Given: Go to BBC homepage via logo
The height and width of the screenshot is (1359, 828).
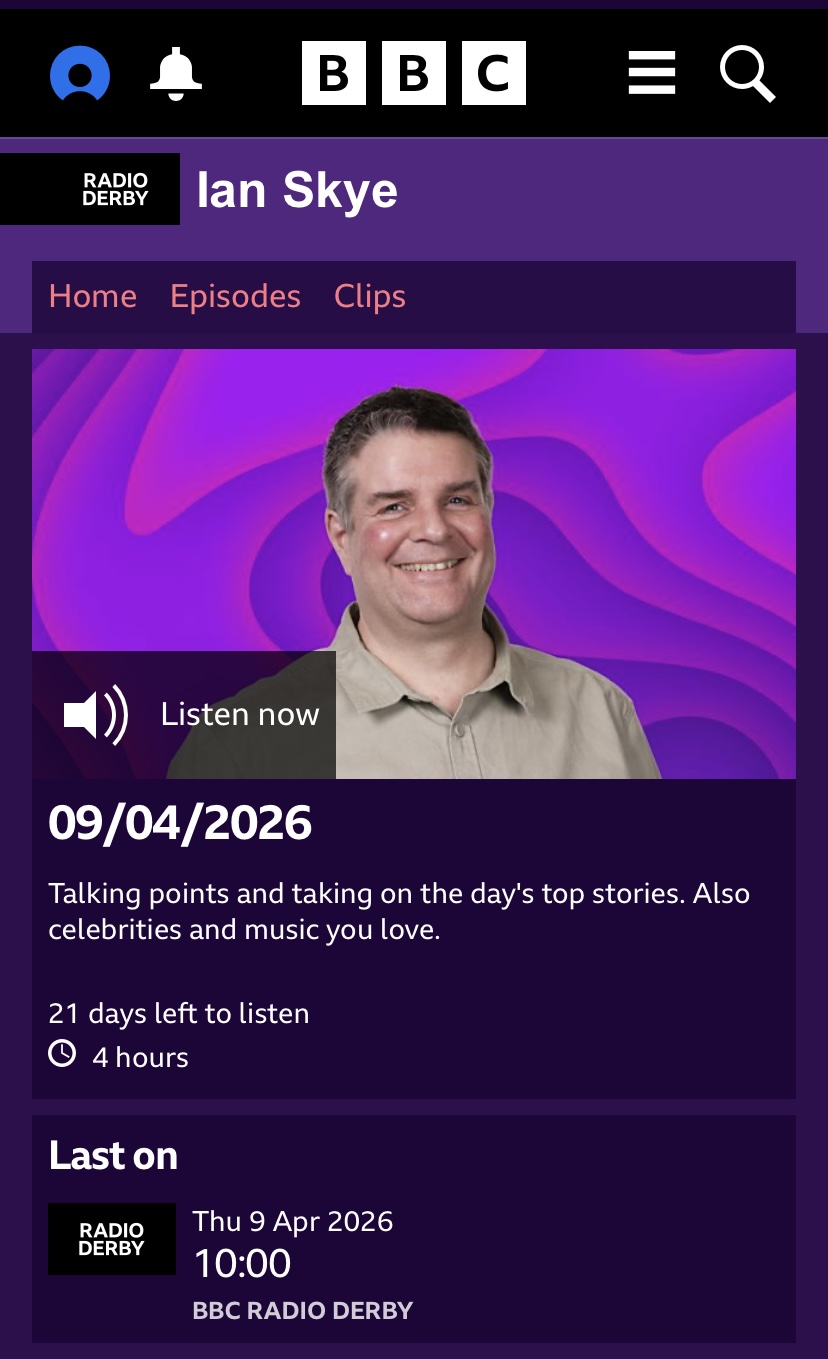Looking at the screenshot, I should [414, 73].
